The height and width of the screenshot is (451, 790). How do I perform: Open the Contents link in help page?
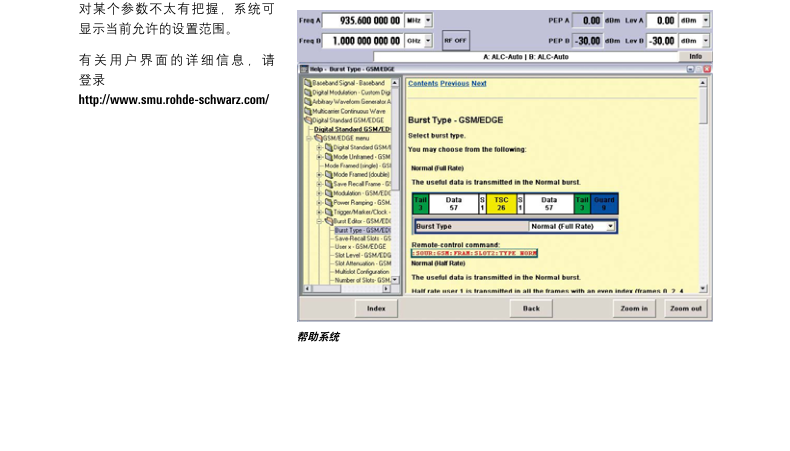(x=423, y=84)
